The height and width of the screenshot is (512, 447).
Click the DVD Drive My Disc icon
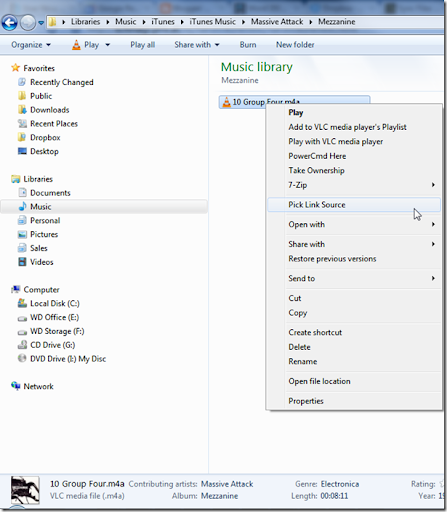pos(22,359)
